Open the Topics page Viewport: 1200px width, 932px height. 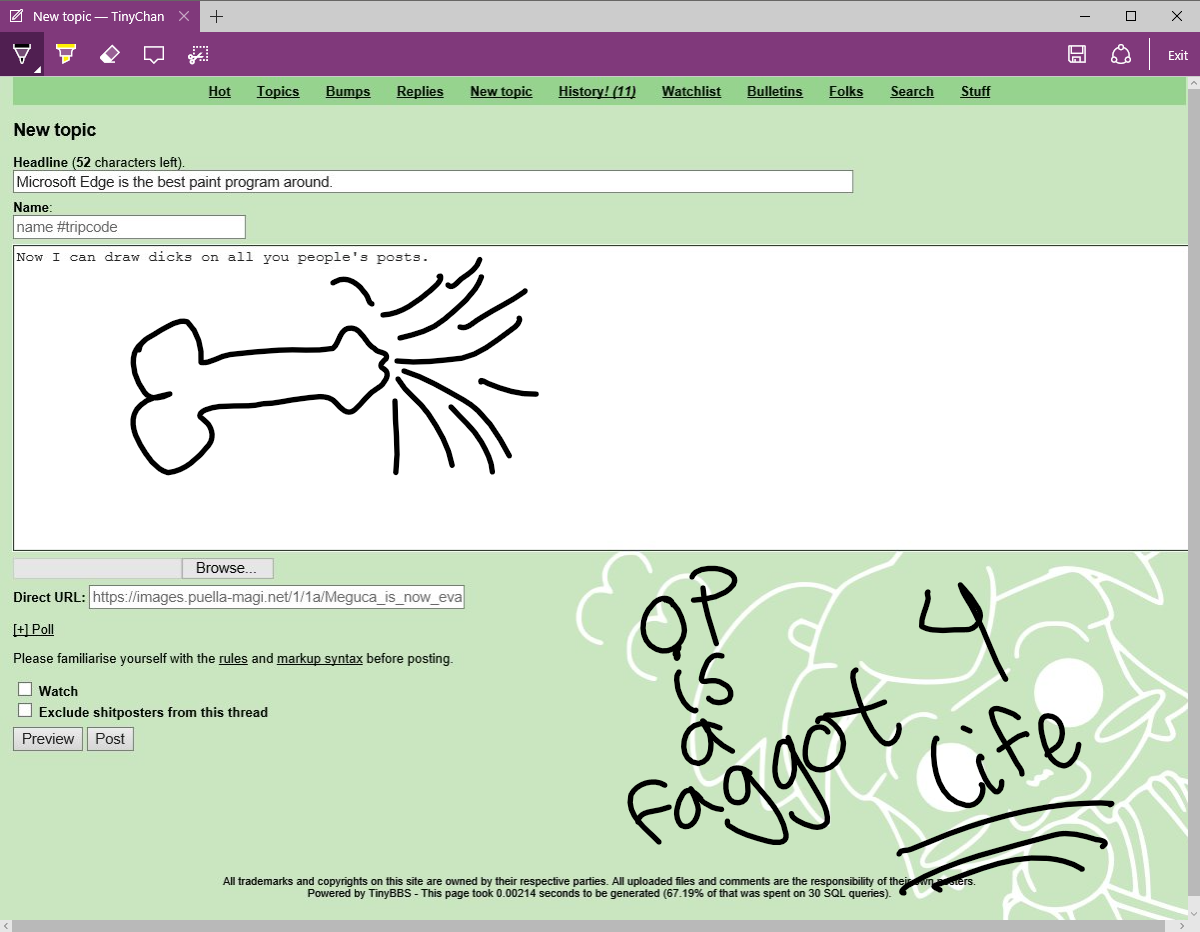coord(278,91)
